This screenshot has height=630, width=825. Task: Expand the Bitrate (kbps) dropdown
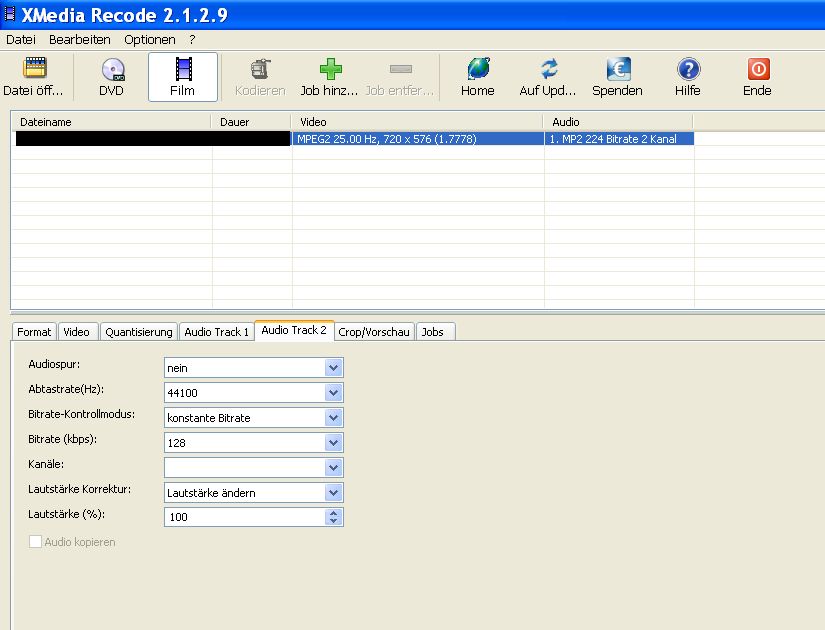[334, 443]
